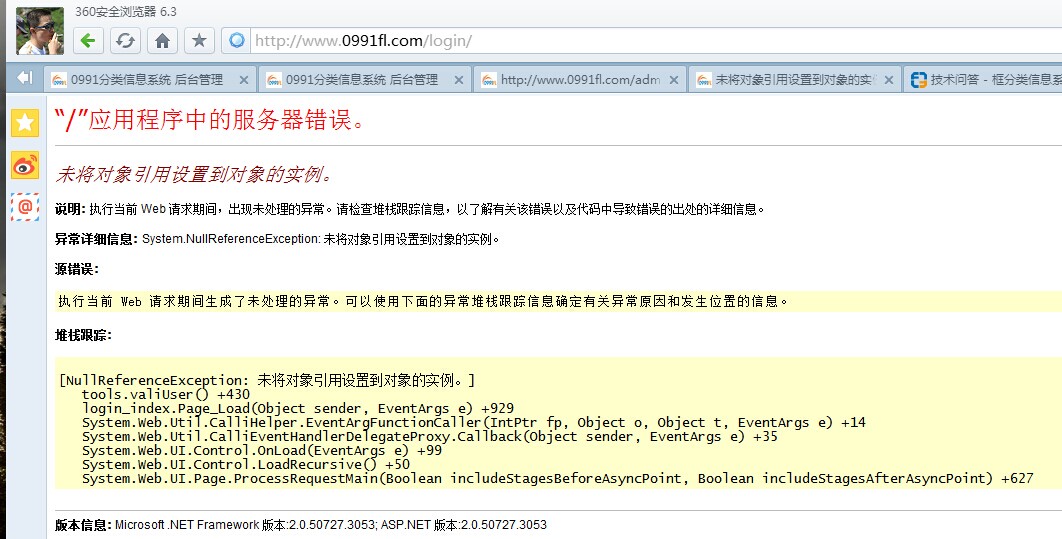This screenshot has width=1062, height=539.
Task: Open the favorites star in the sidebar
Action: tap(24, 122)
